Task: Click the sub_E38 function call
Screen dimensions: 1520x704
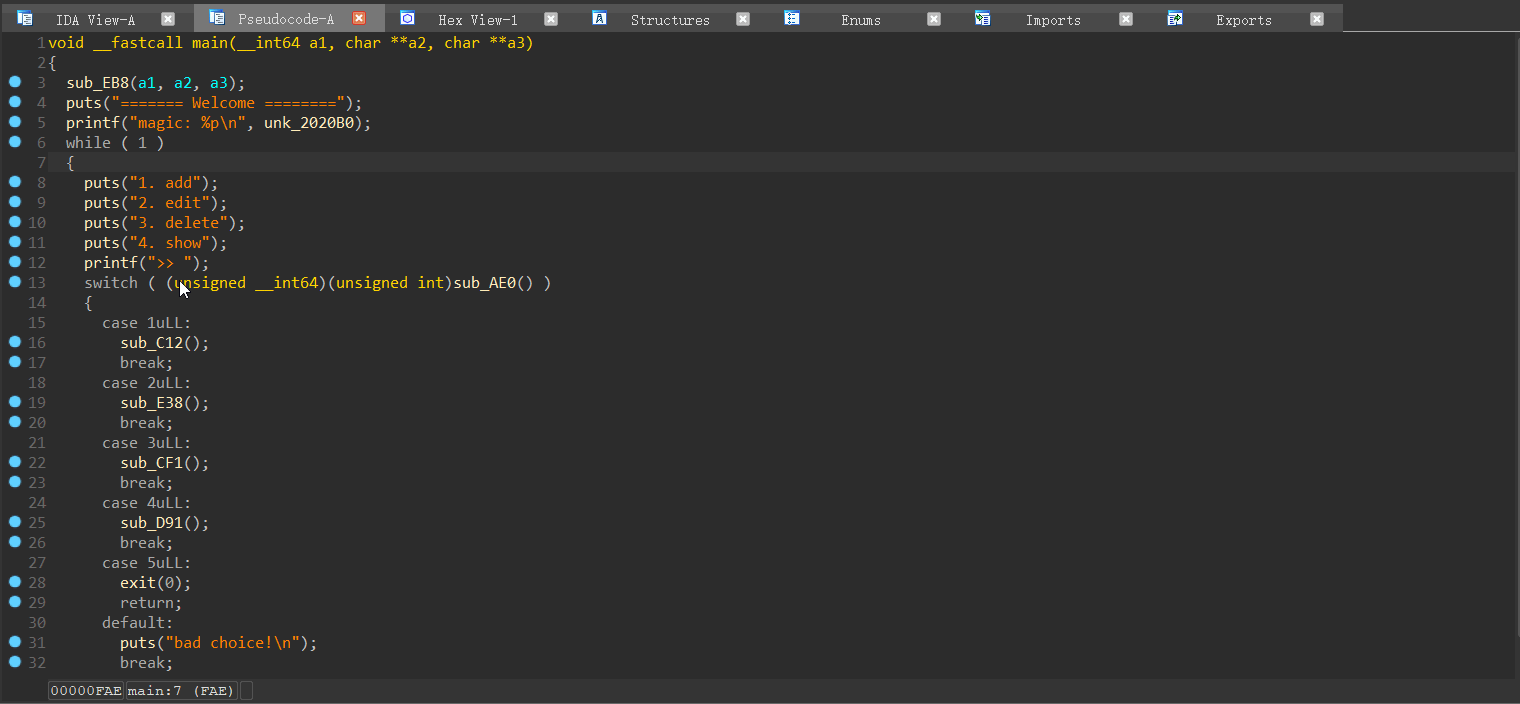Action: (152, 403)
